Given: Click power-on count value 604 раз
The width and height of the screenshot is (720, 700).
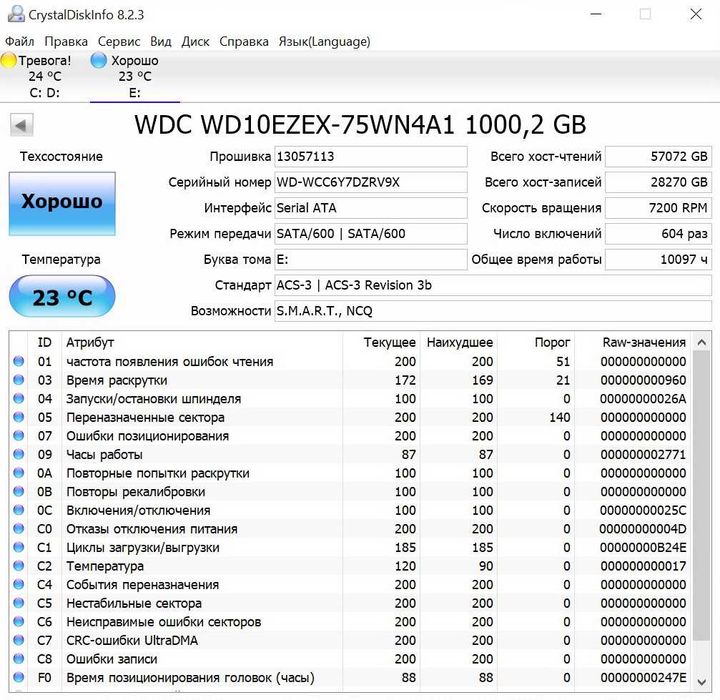Looking at the screenshot, I should [x=658, y=234].
